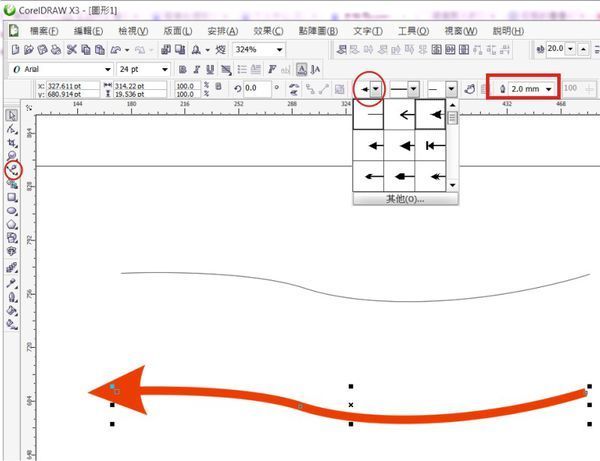The image size is (600, 461).
Task: Click the Cut scissors icon
Action: [72, 50]
